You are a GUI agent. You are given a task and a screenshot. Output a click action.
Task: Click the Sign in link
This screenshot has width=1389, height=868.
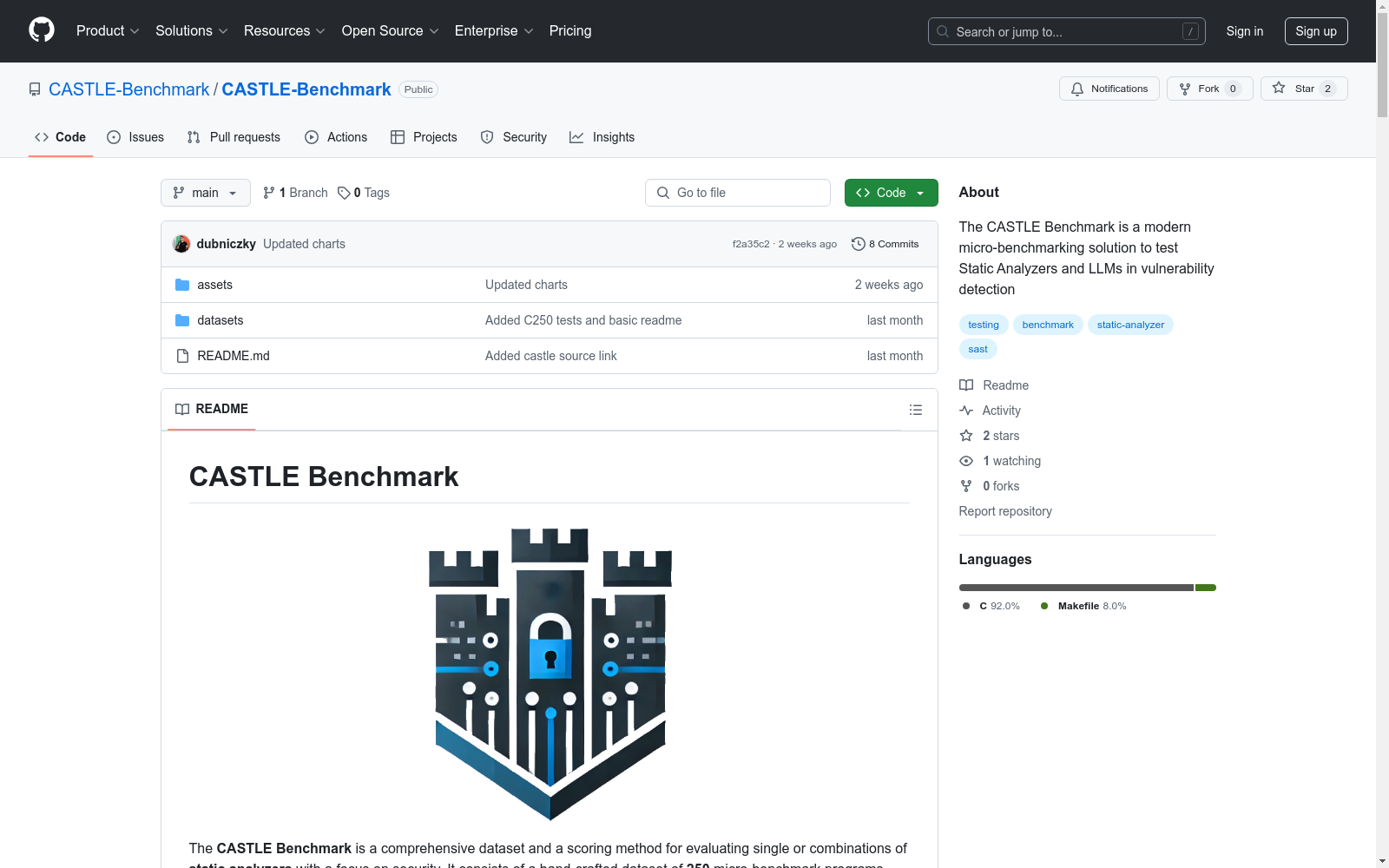(x=1245, y=31)
